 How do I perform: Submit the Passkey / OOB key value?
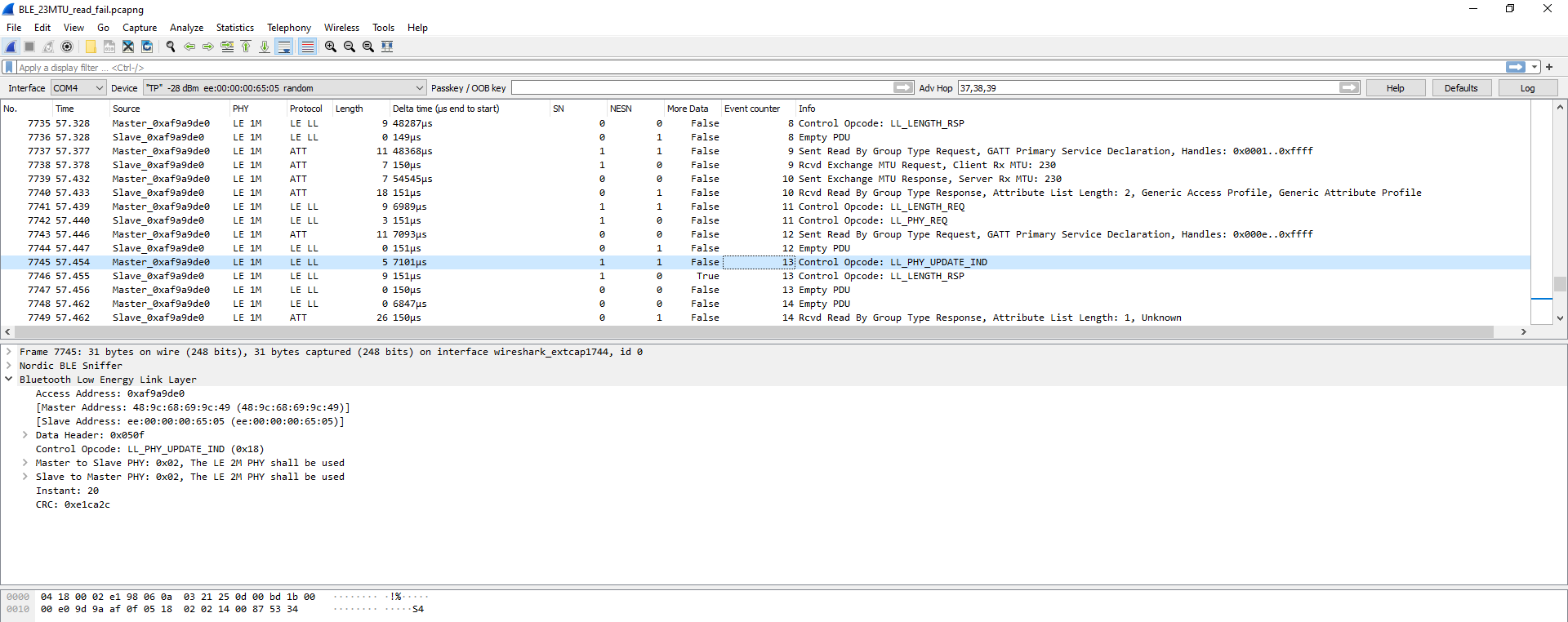[x=903, y=88]
